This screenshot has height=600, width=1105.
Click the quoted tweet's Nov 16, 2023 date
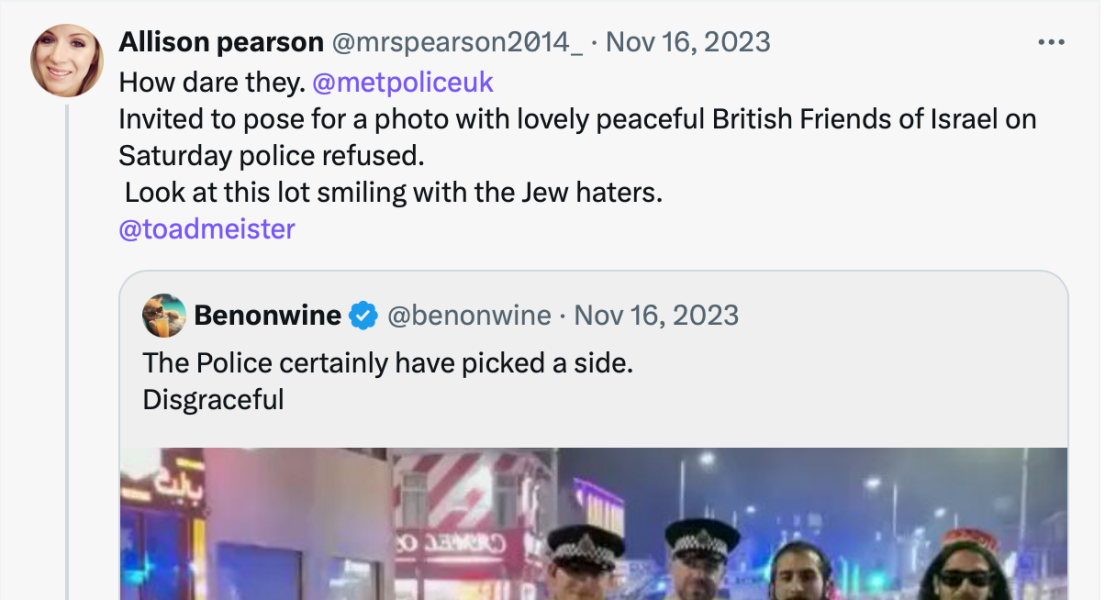[x=657, y=316]
